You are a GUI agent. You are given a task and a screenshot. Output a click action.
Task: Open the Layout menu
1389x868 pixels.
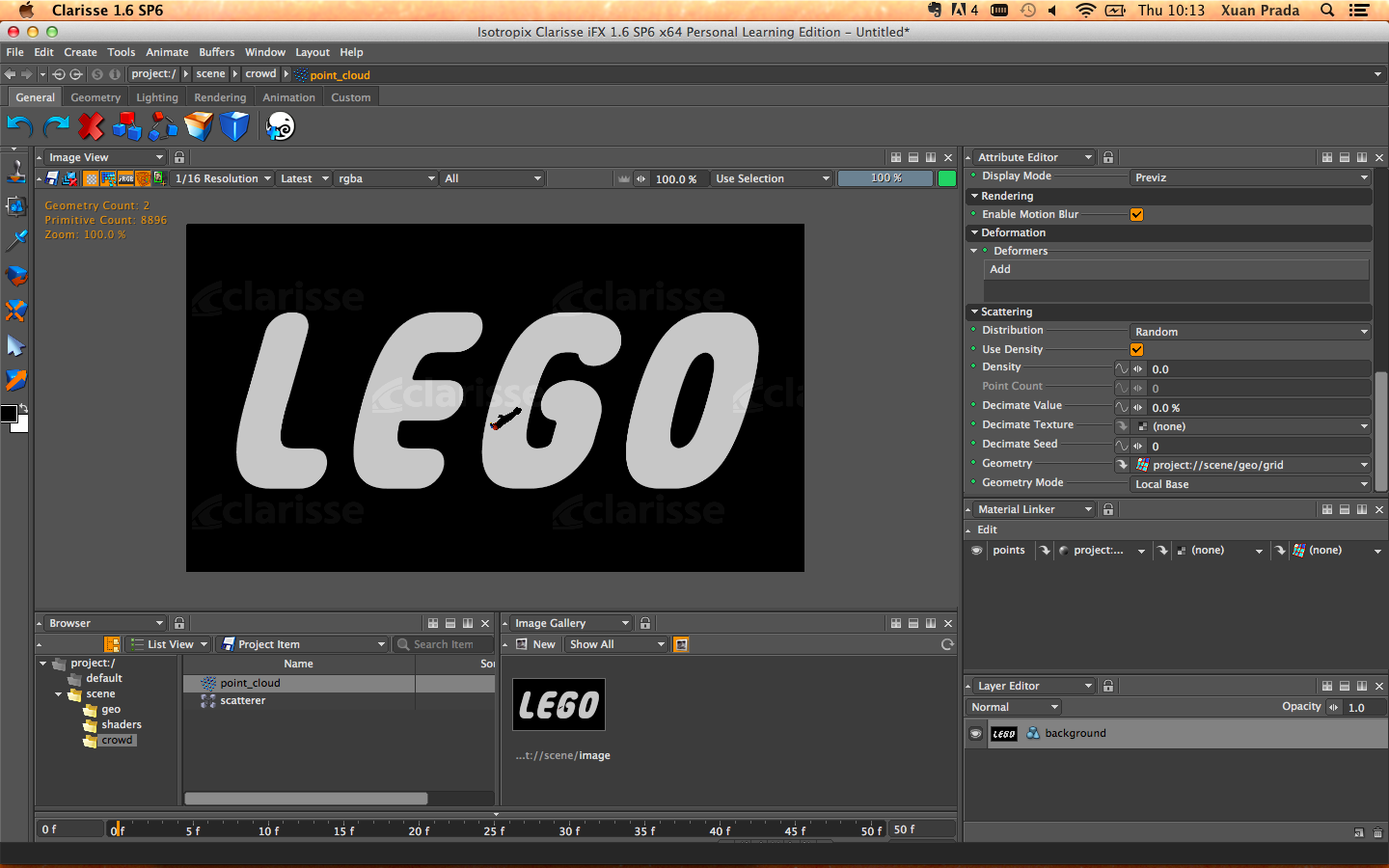pyautogui.click(x=313, y=52)
